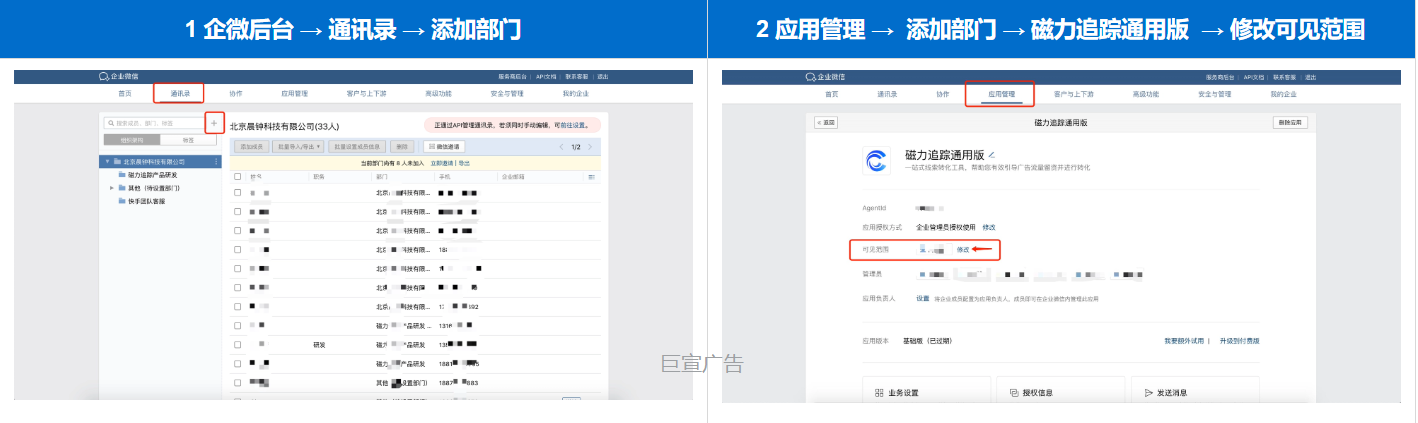Click the 删除 button above member table
1418x423 pixels.
coord(401,147)
